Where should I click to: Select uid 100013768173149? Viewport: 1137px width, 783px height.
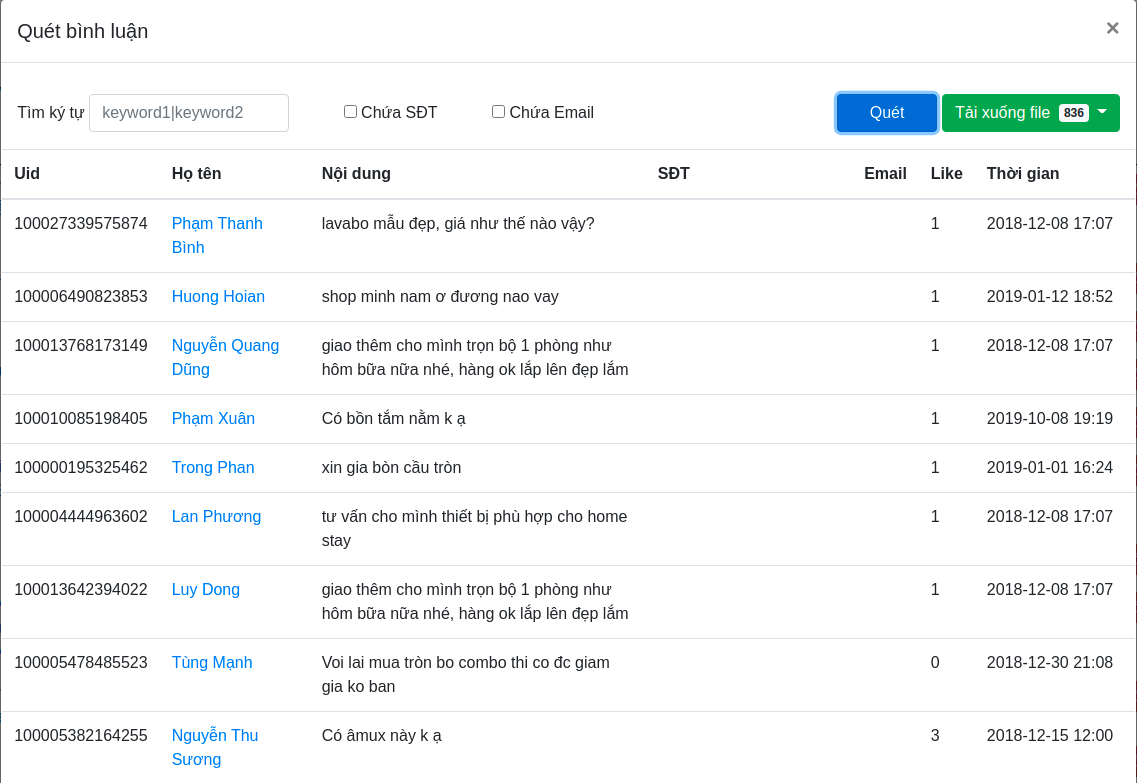[x=81, y=346]
